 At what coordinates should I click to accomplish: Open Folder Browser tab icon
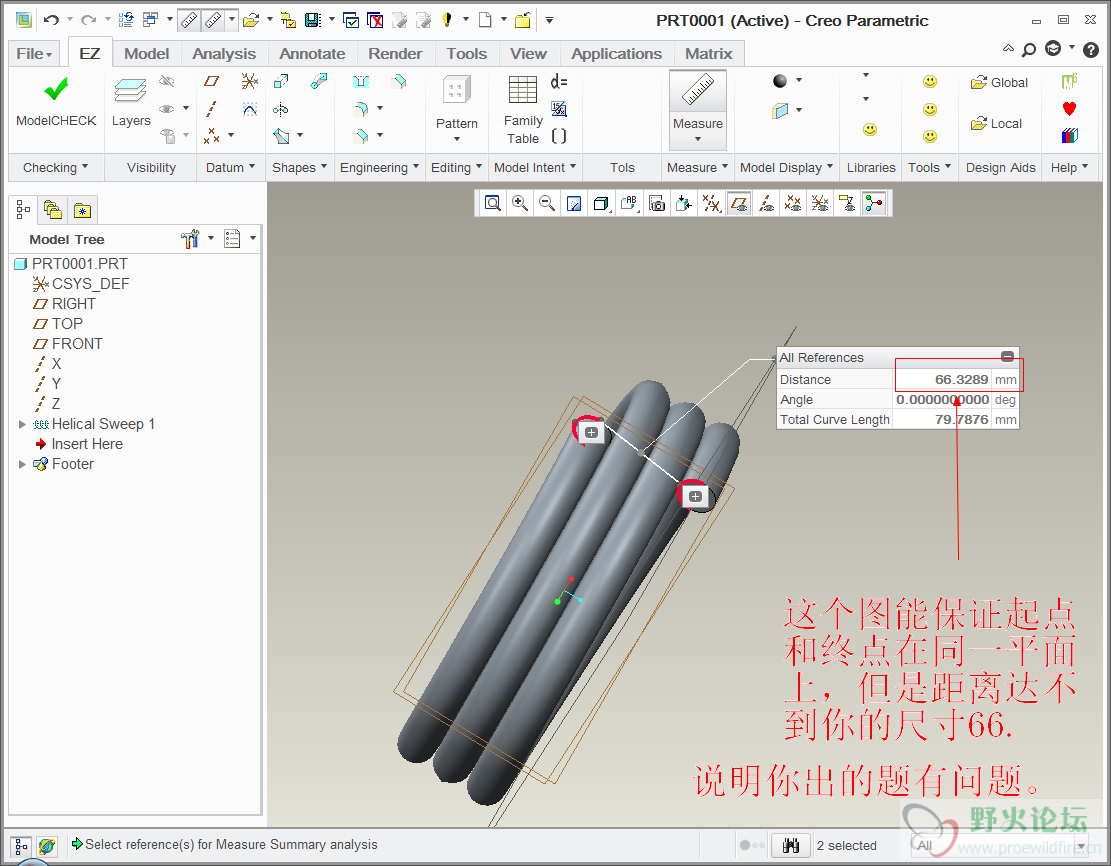[x=52, y=210]
